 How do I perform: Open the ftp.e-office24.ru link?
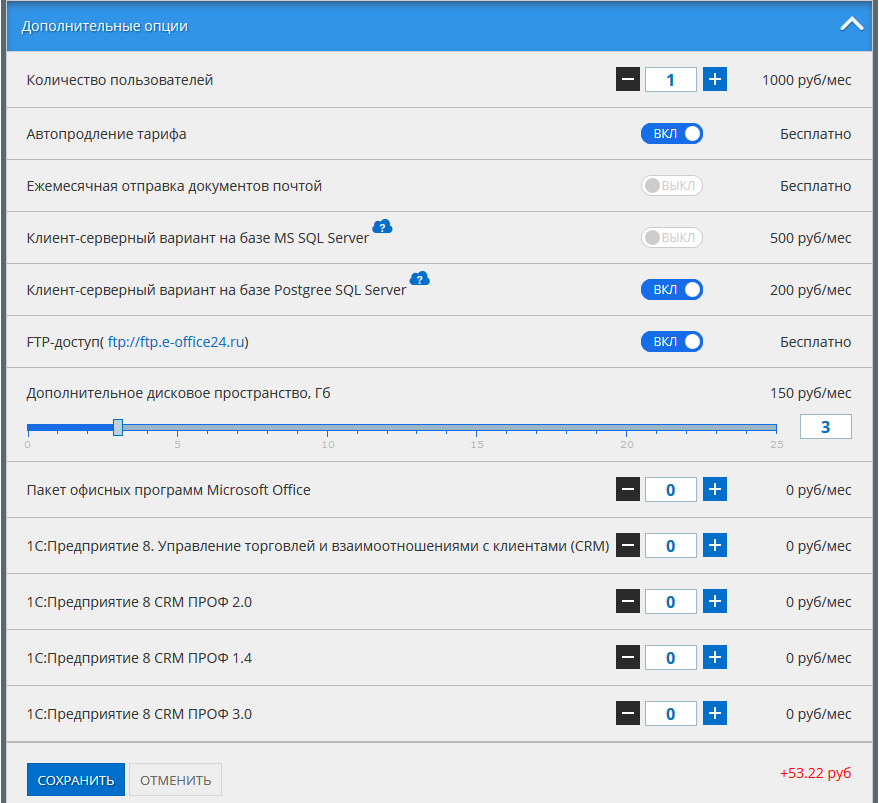[176, 342]
